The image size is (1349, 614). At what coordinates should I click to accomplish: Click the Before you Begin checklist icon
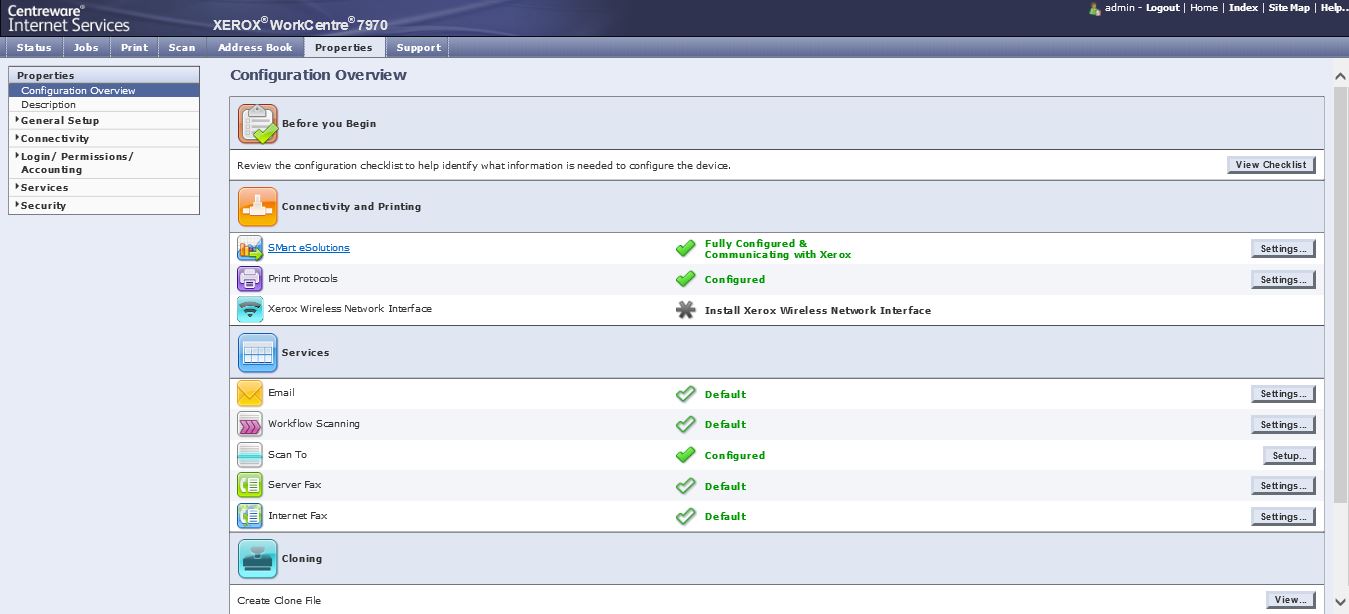257,124
